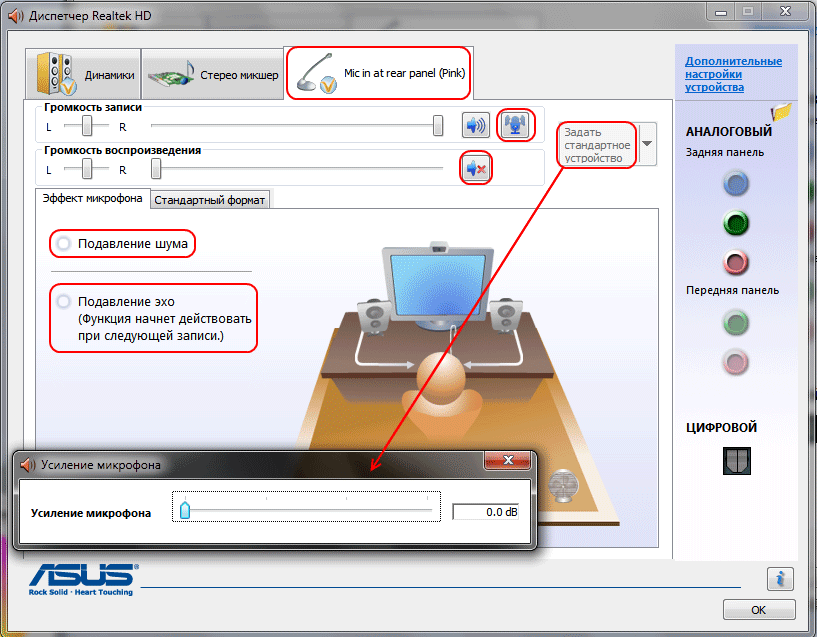Click Задать стандартное устройство button
This screenshot has height=637, width=817.
597,145
